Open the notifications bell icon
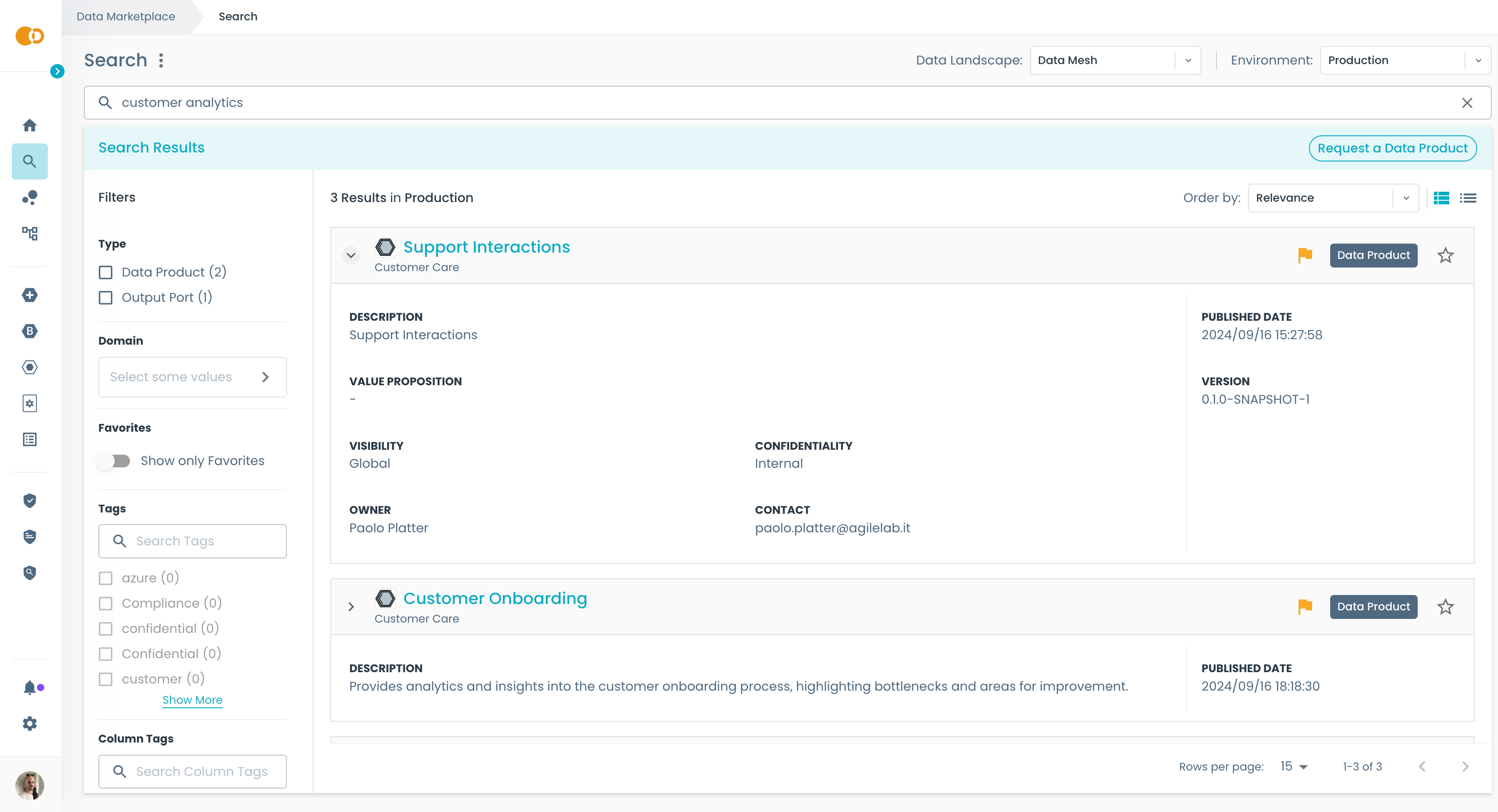The image size is (1498, 812). coord(30,687)
